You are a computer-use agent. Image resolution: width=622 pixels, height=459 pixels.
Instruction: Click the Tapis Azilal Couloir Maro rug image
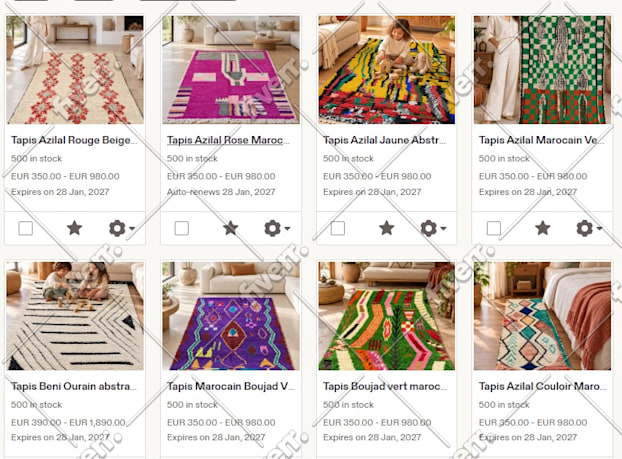542,316
